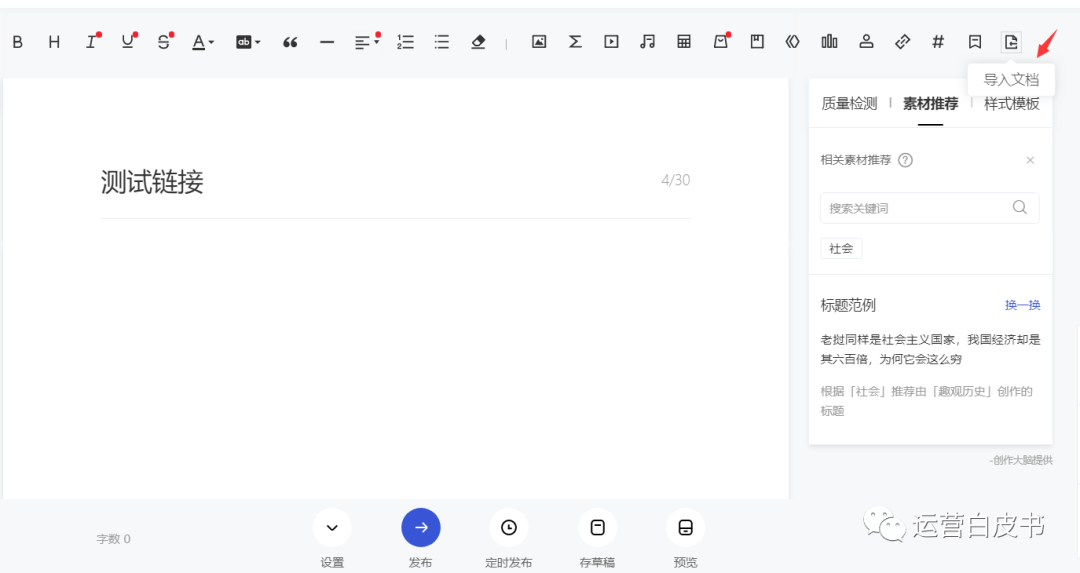Insert an image into the article
Screen dimensions: 1080x573
[539, 42]
